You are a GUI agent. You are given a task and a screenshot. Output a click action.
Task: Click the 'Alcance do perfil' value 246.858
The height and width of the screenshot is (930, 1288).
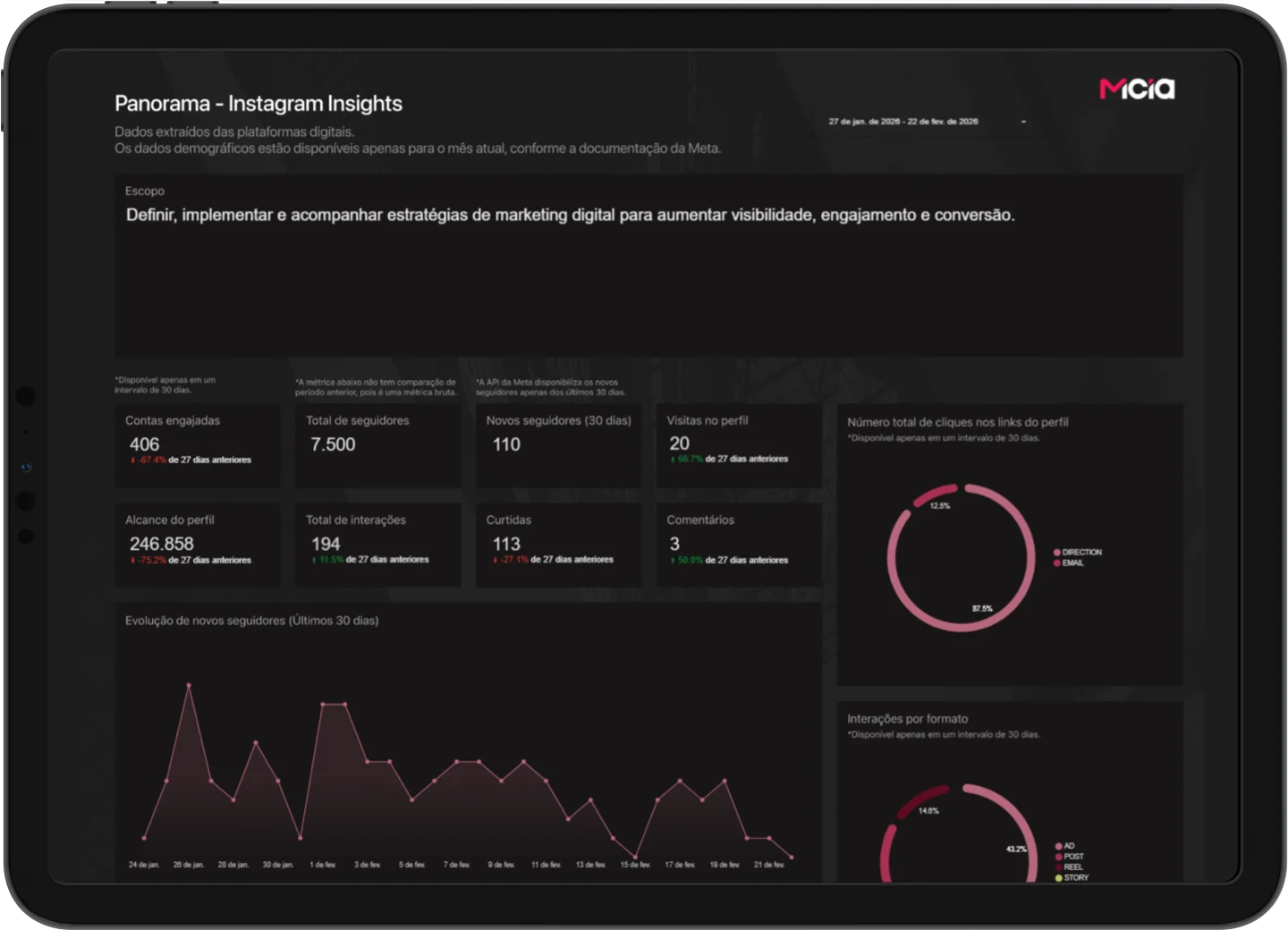pyautogui.click(x=161, y=544)
